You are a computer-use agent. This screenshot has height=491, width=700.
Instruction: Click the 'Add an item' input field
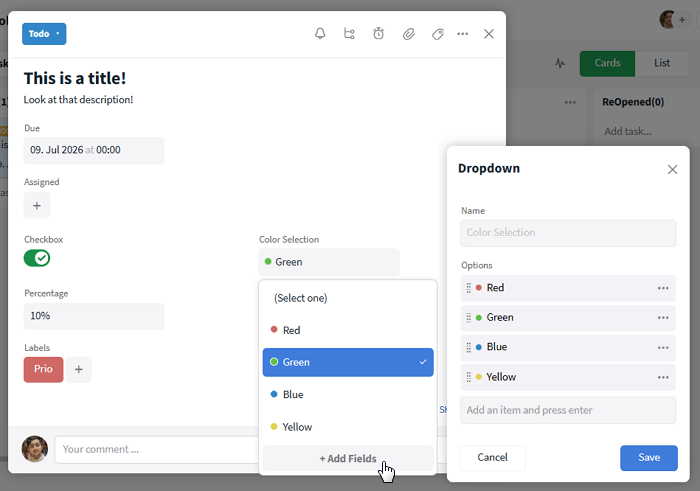[570, 410]
